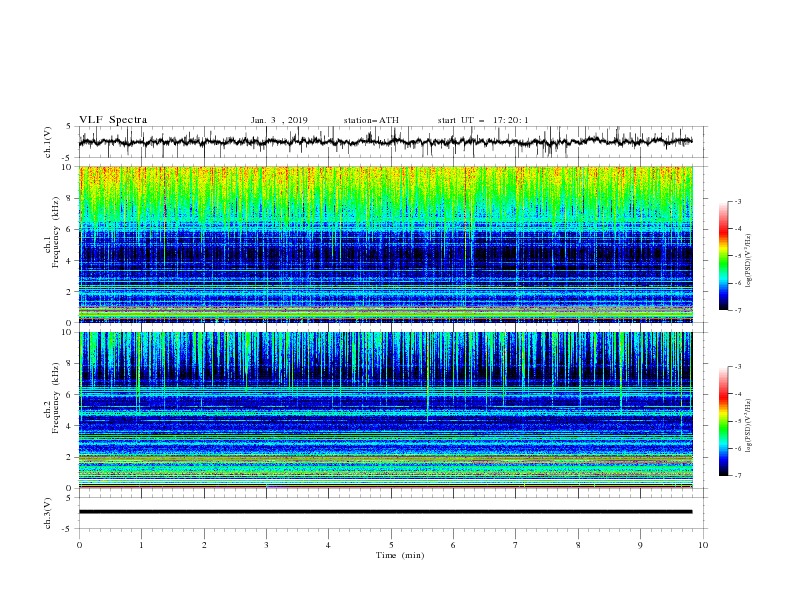Screen dimensions: 792x612
Task: Click the ch.1 spectrogram panel
Action: point(386,244)
